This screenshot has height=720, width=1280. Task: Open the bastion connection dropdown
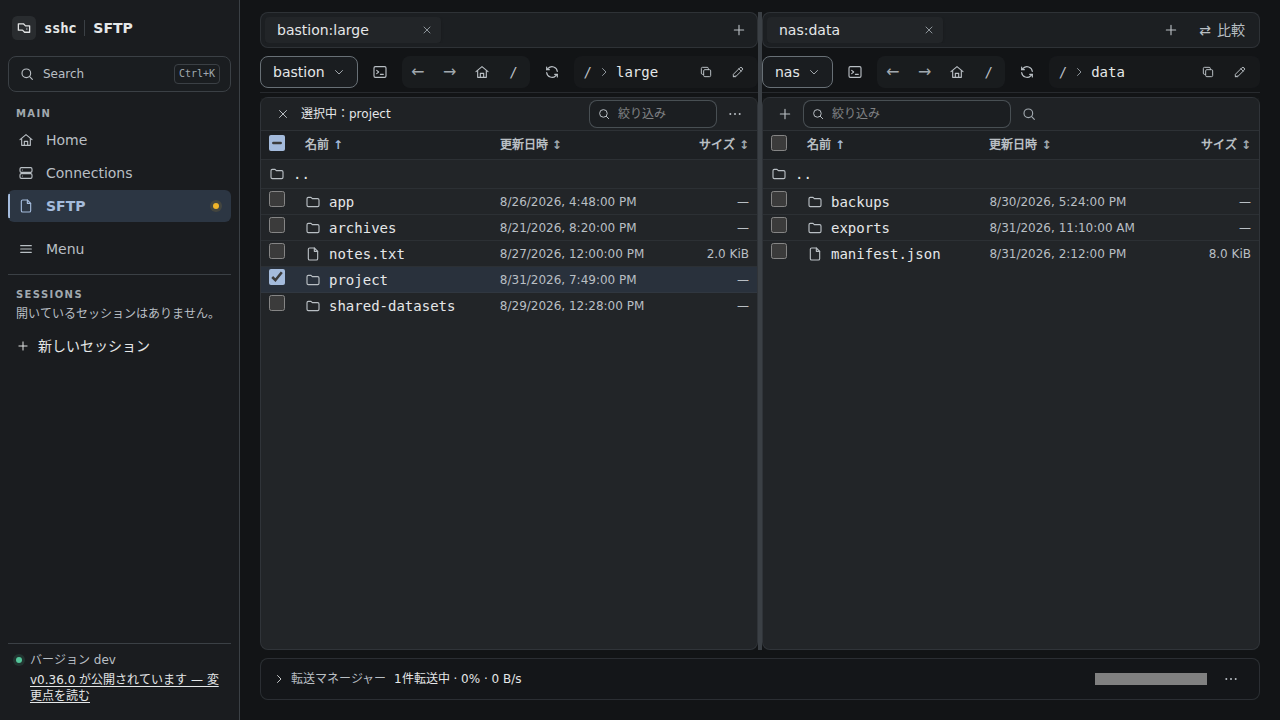pos(309,72)
